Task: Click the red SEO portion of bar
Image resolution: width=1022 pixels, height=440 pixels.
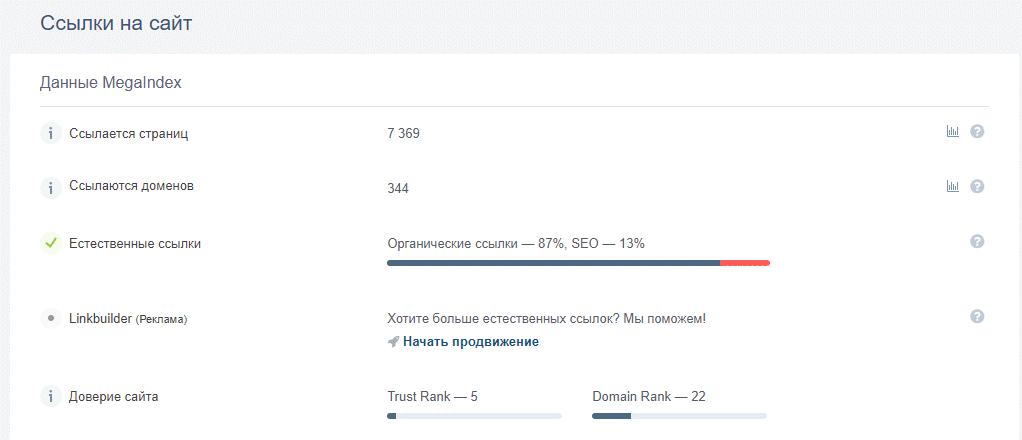Action: point(745,263)
